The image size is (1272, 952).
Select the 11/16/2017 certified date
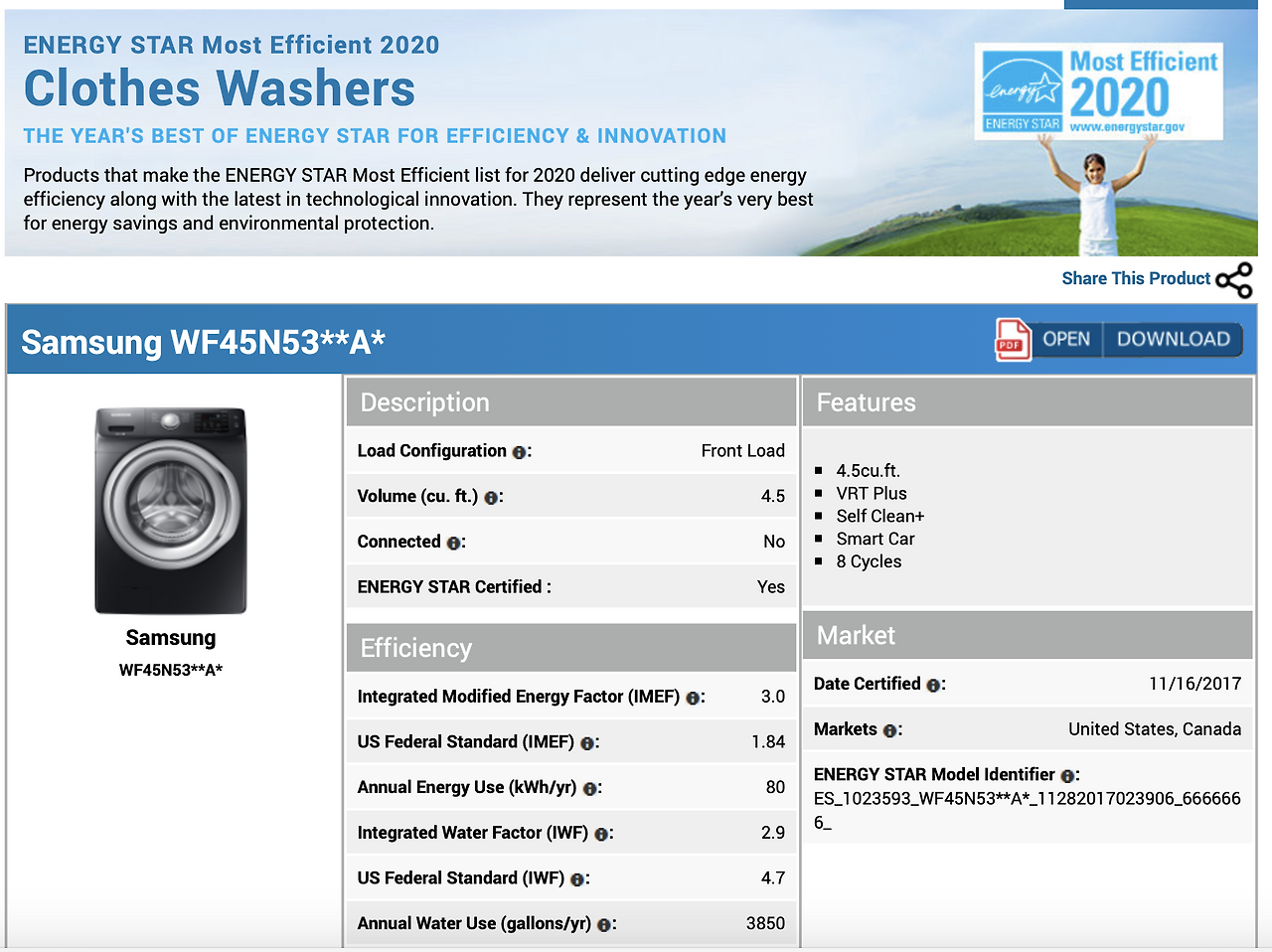tap(1195, 684)
